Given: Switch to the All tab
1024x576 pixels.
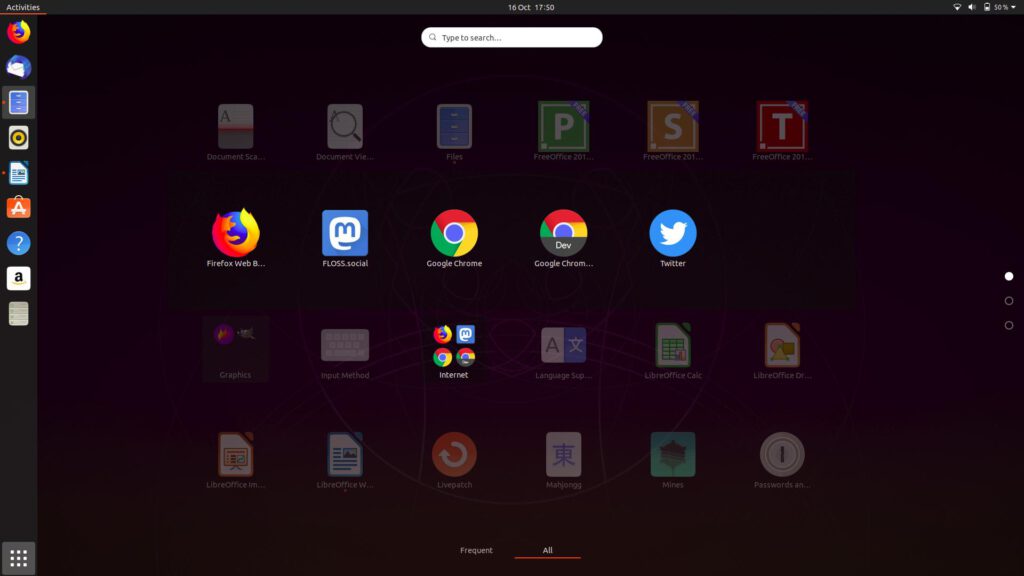Looking at the screenshot, I should [x=547, y=550].
